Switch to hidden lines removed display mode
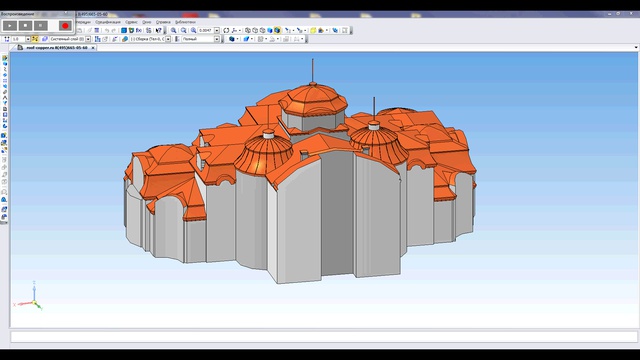 [x=255, y=30]
